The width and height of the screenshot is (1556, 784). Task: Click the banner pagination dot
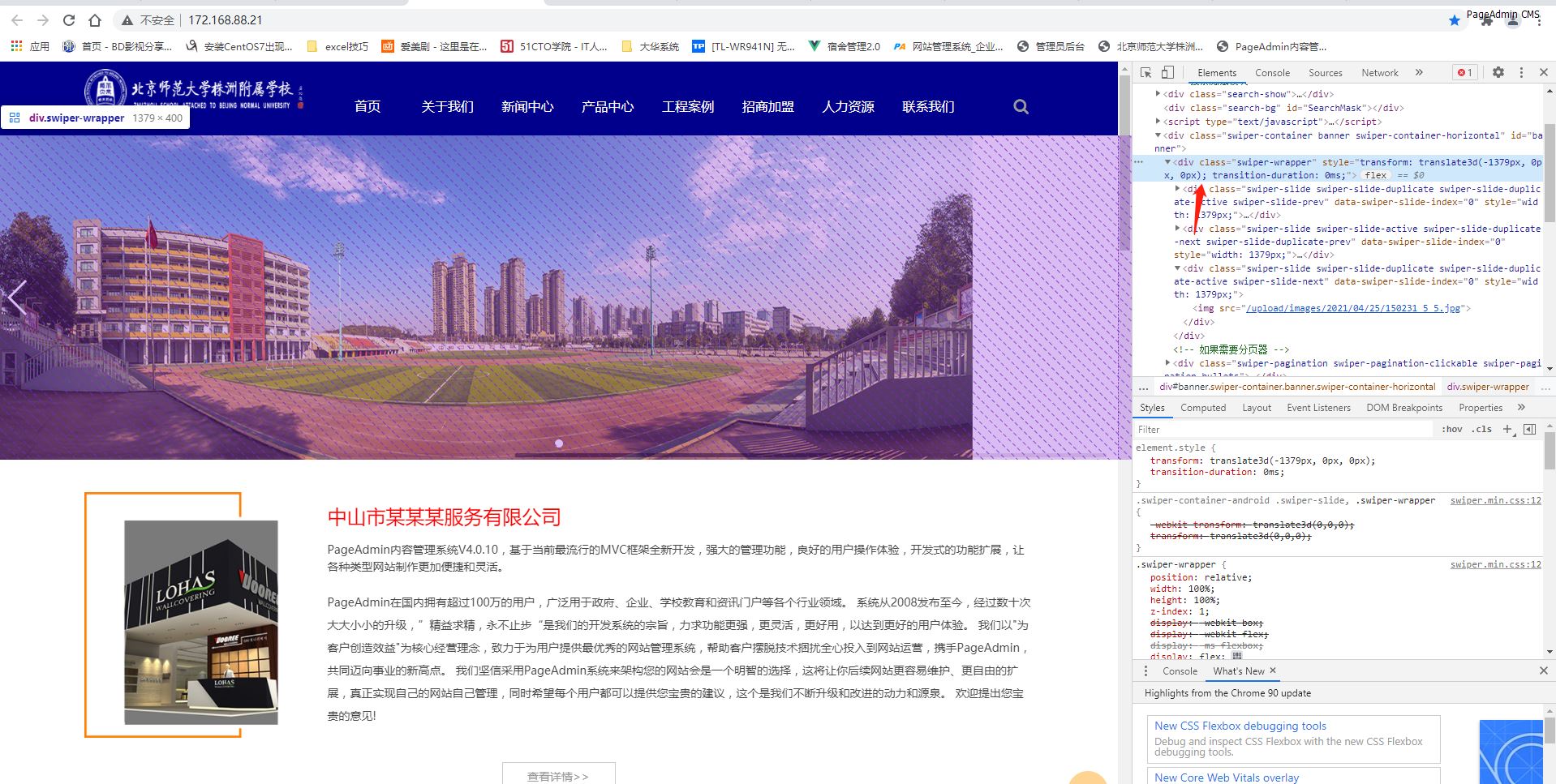559,443
